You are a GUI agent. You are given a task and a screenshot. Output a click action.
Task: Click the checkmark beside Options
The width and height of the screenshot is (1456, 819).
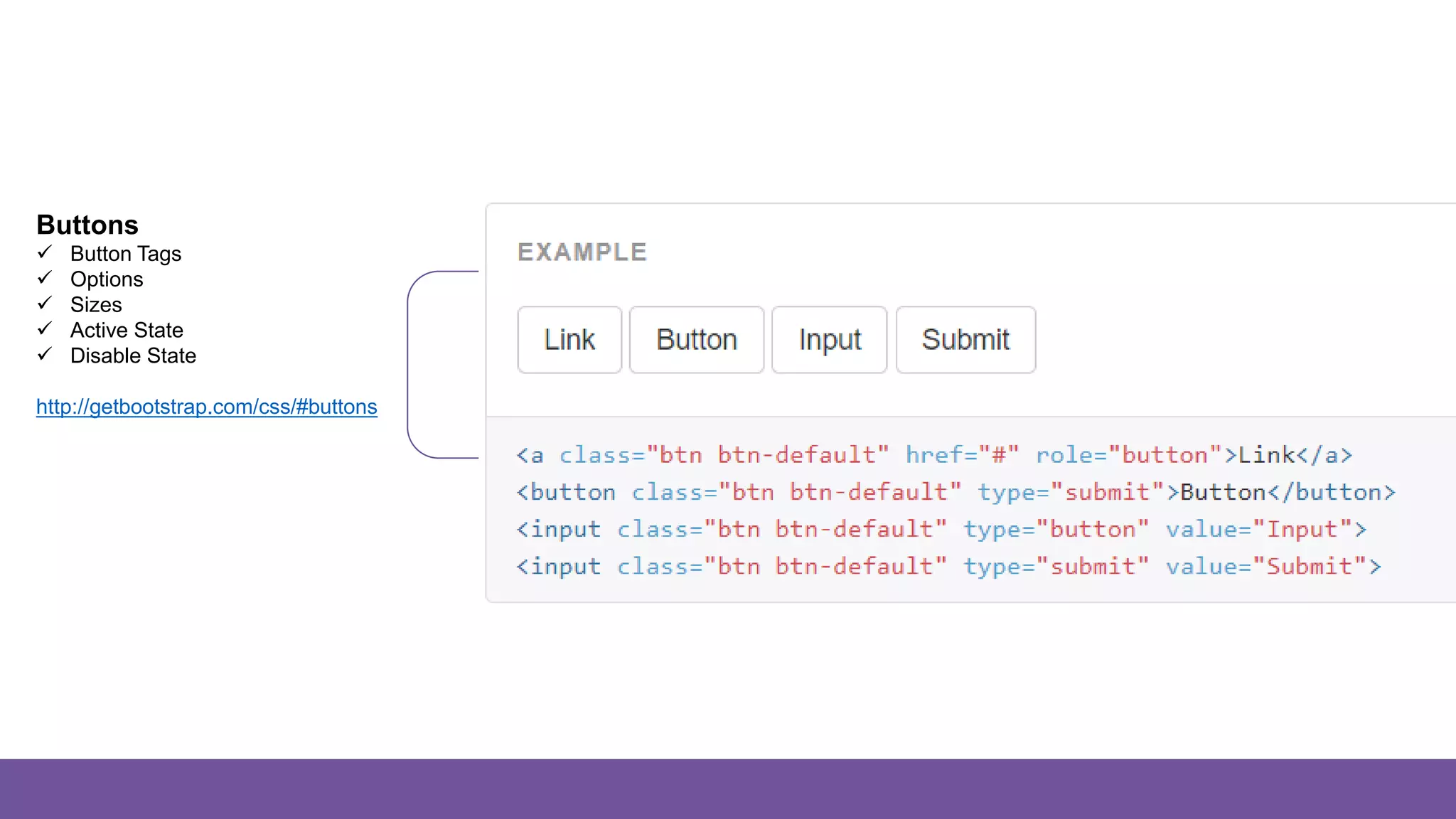[x=45, y=278]
